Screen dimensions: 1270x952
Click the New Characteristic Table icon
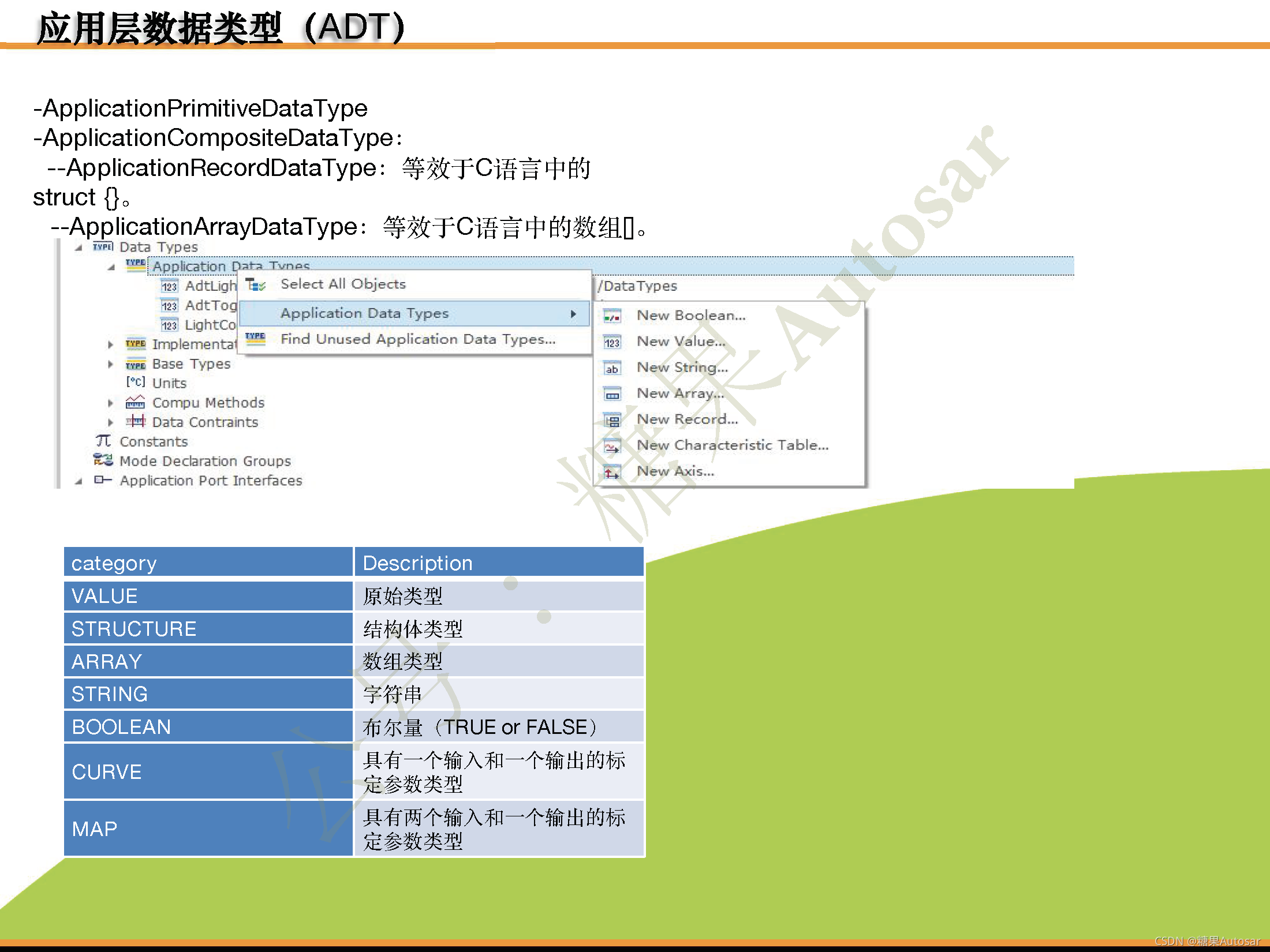click(612, 446)
